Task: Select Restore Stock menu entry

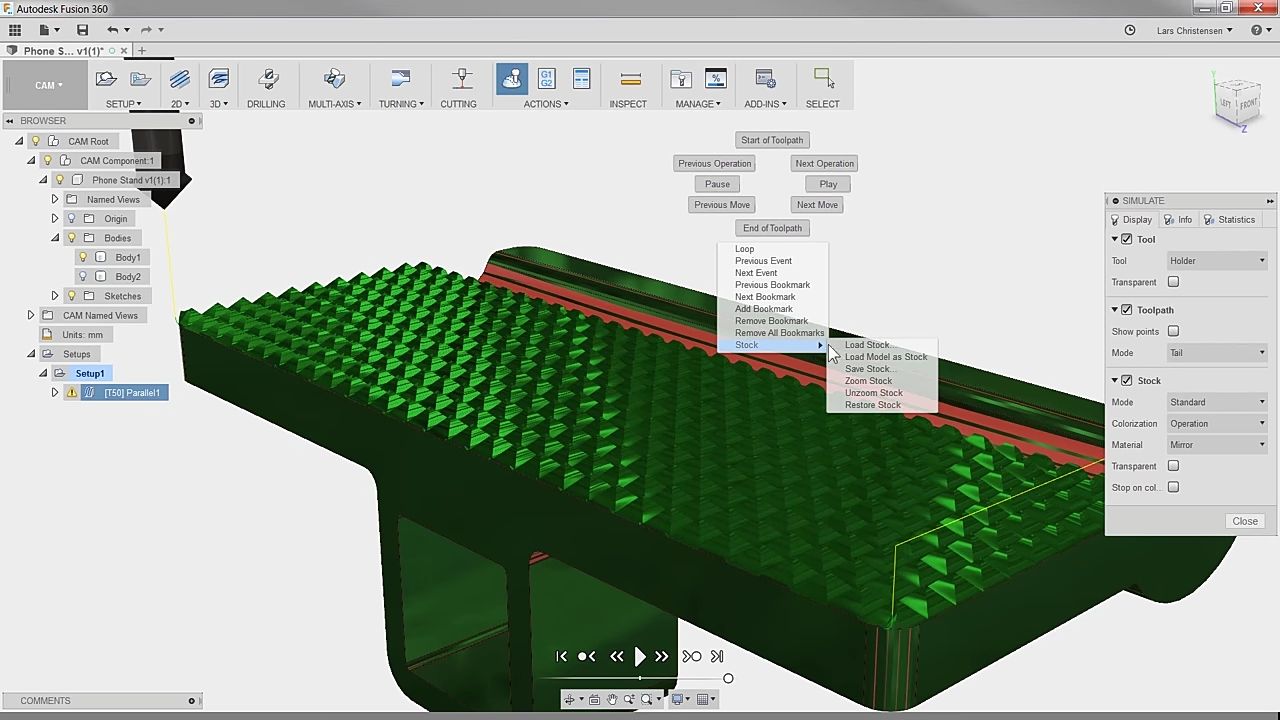Action: tap(873, 405)
